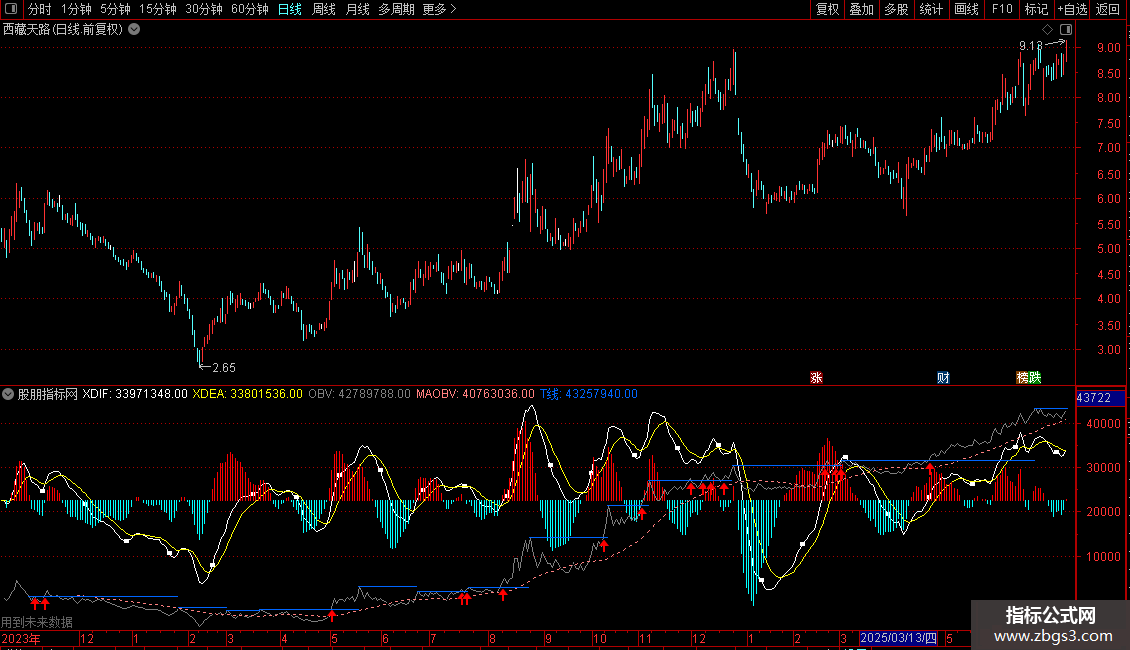Switch to 周线 weekly chart
The height and width of the screenshot is (650, 1130).
coord(324,9)
